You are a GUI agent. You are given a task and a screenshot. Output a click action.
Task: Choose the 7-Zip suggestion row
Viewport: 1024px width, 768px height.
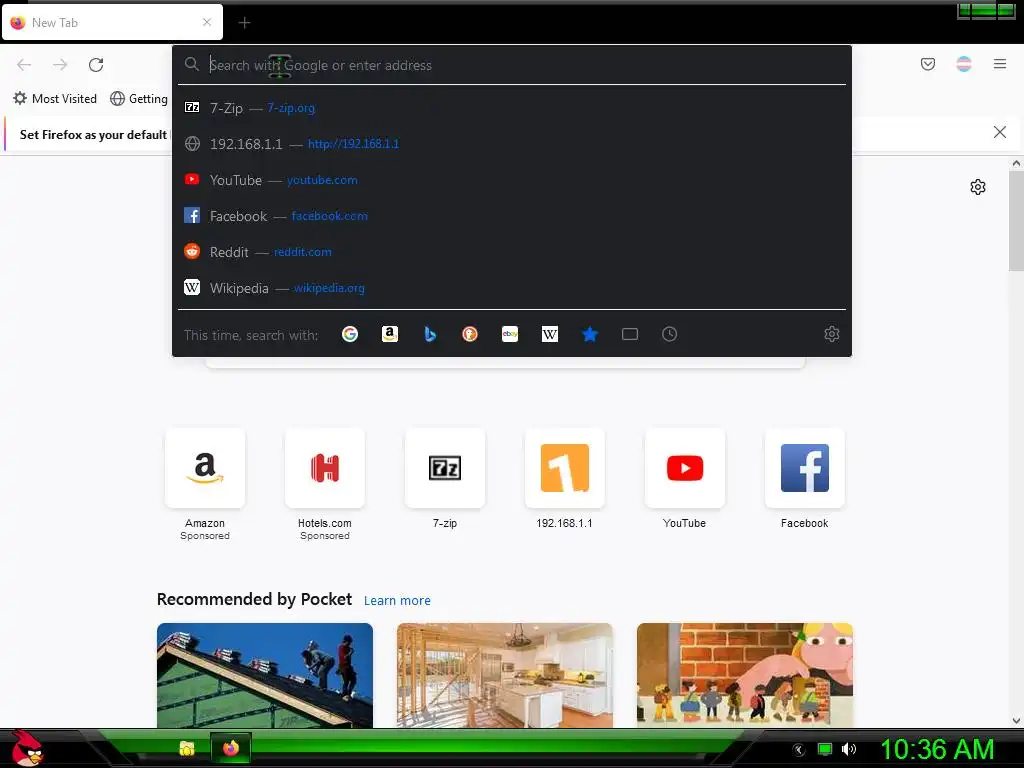(x=512, y=108)
